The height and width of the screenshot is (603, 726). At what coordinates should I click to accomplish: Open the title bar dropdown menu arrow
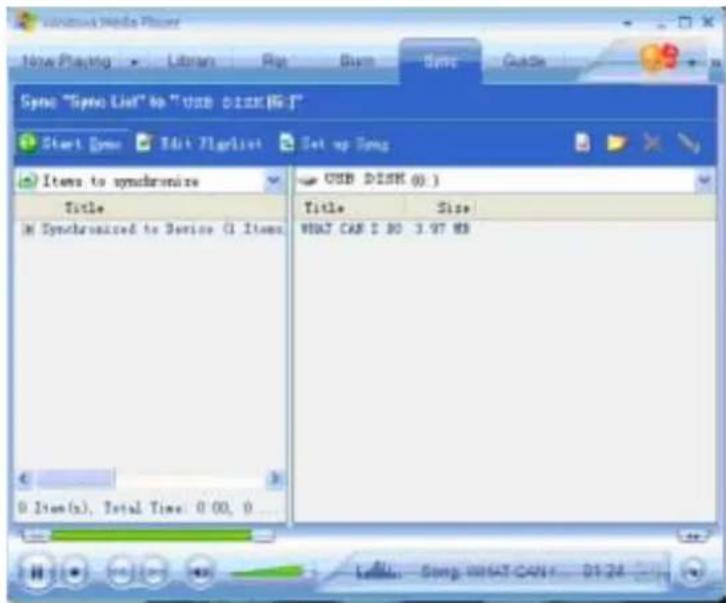pos(628,22)
